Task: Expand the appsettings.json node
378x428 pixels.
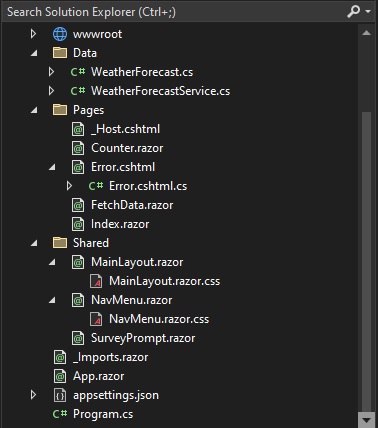Action: (33, 395)
